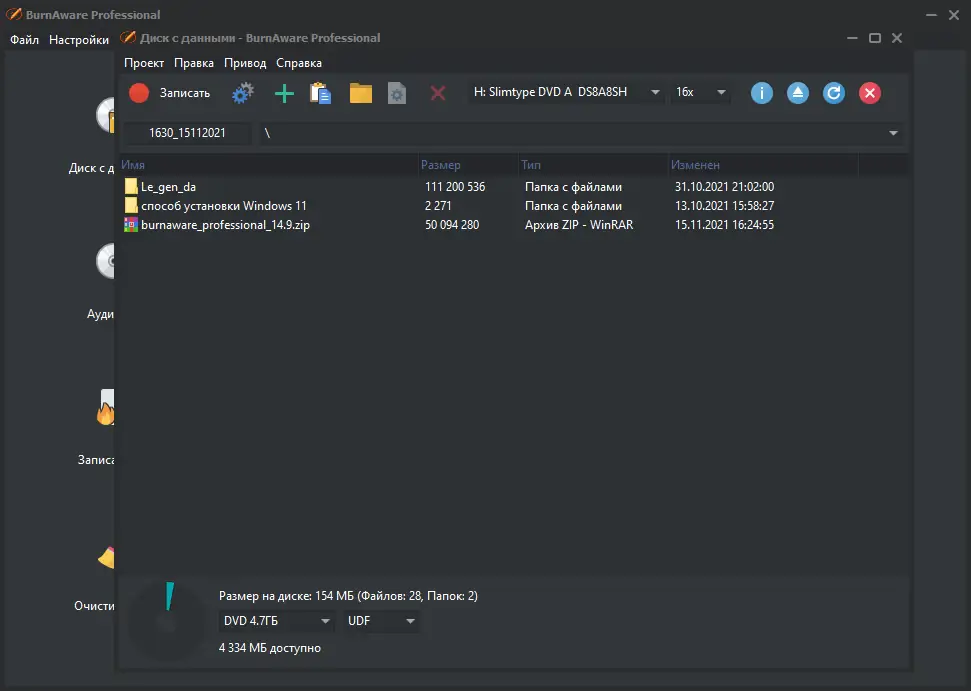Open the Audio disc icon in main window
Viewport: 971px width, 691px height.
pos(105,261)
